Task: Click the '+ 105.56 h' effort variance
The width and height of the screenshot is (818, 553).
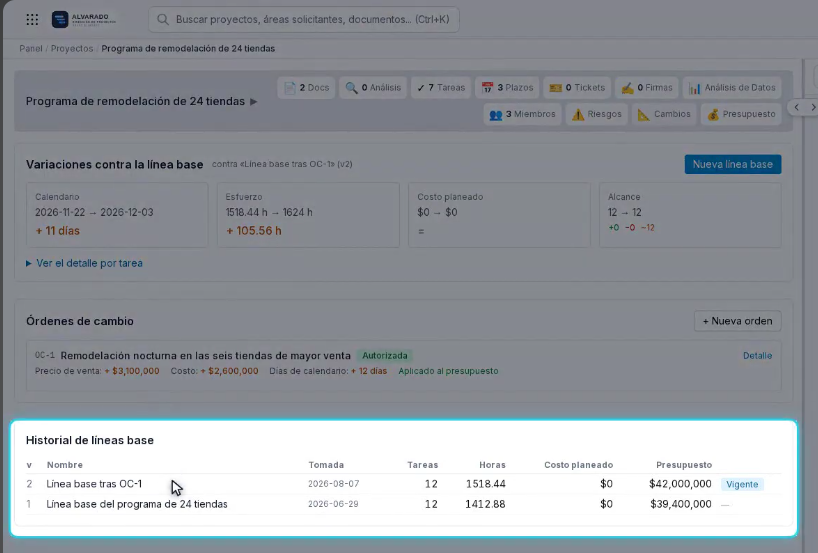Action: click(x=254, y=231)
